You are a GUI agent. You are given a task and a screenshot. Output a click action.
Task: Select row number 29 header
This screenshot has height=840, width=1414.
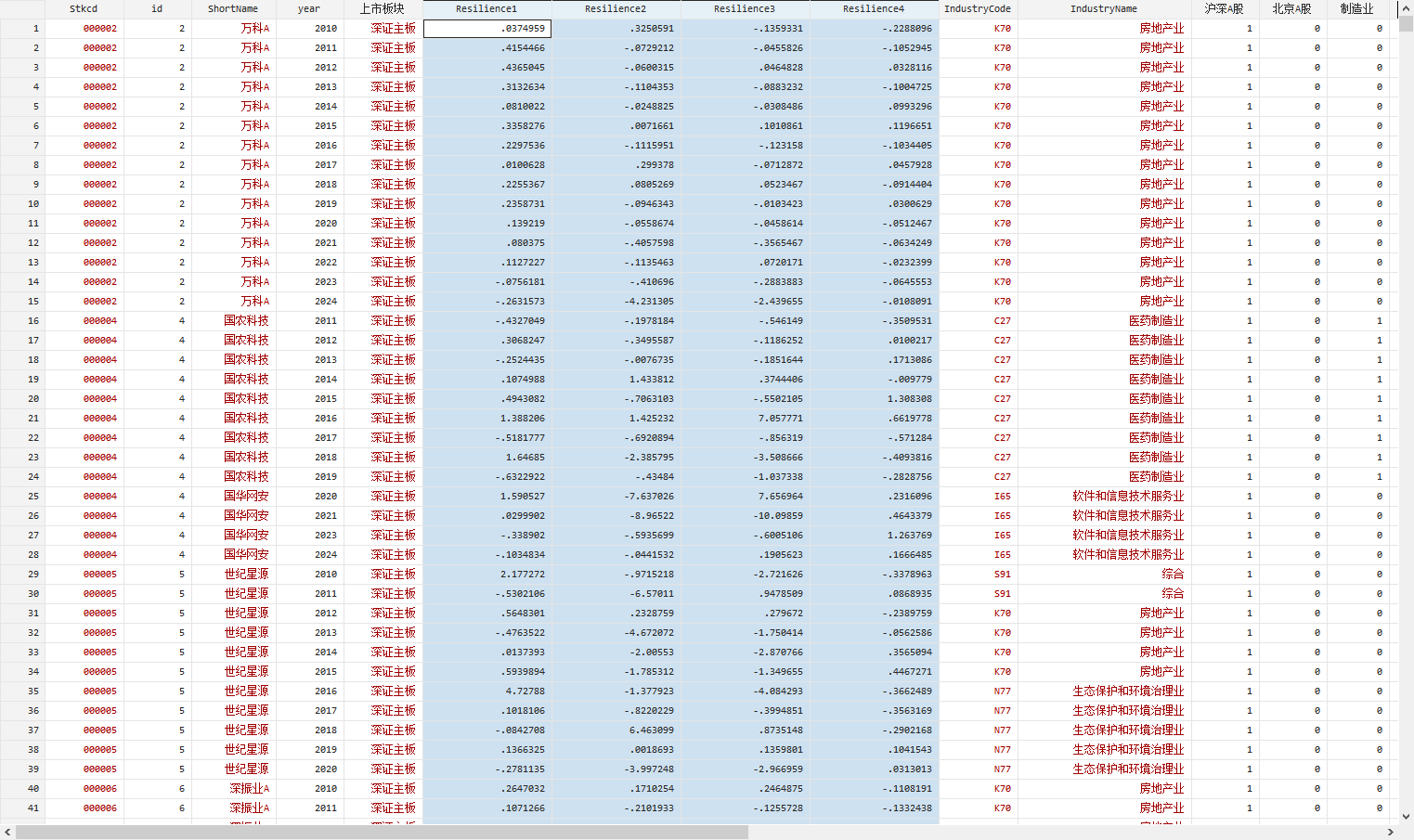coord(22,575)
